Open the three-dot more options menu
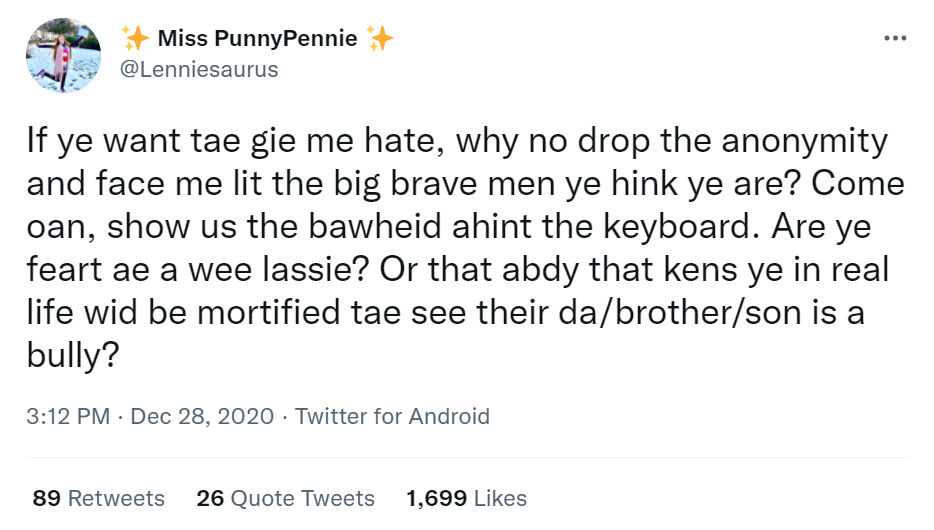This screenshot has width=934, height=530. click(x=894, y=39)
